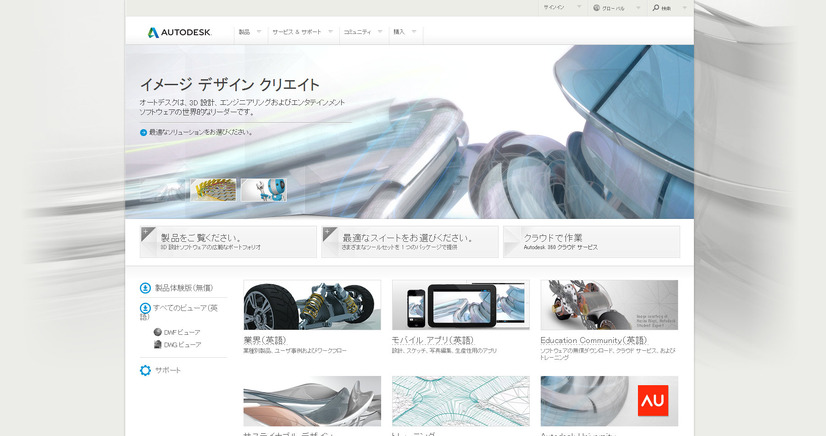826x436 pixels.
Task: Open the 製品をご覧ください banner button
Action: [228, 242]
